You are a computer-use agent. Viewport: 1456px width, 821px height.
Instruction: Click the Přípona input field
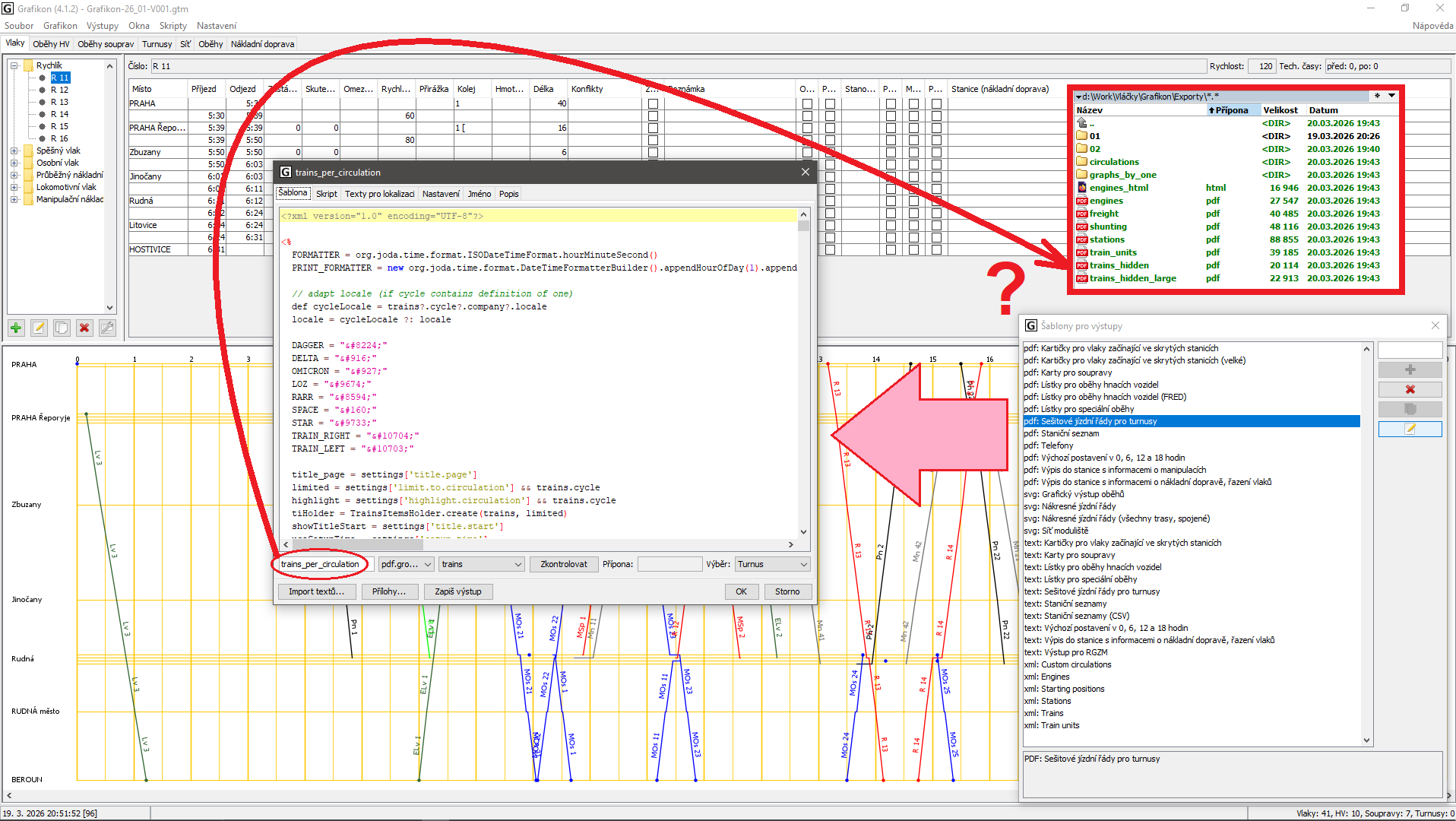coord(669,564)
